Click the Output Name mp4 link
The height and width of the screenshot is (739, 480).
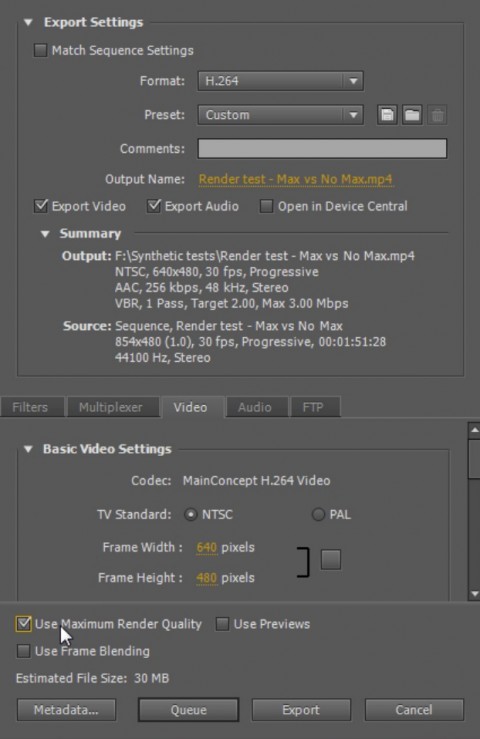[x=295, y=179]
